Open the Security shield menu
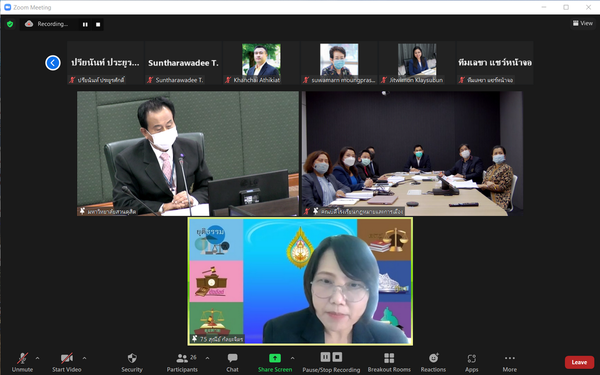 tap(132, 362)
